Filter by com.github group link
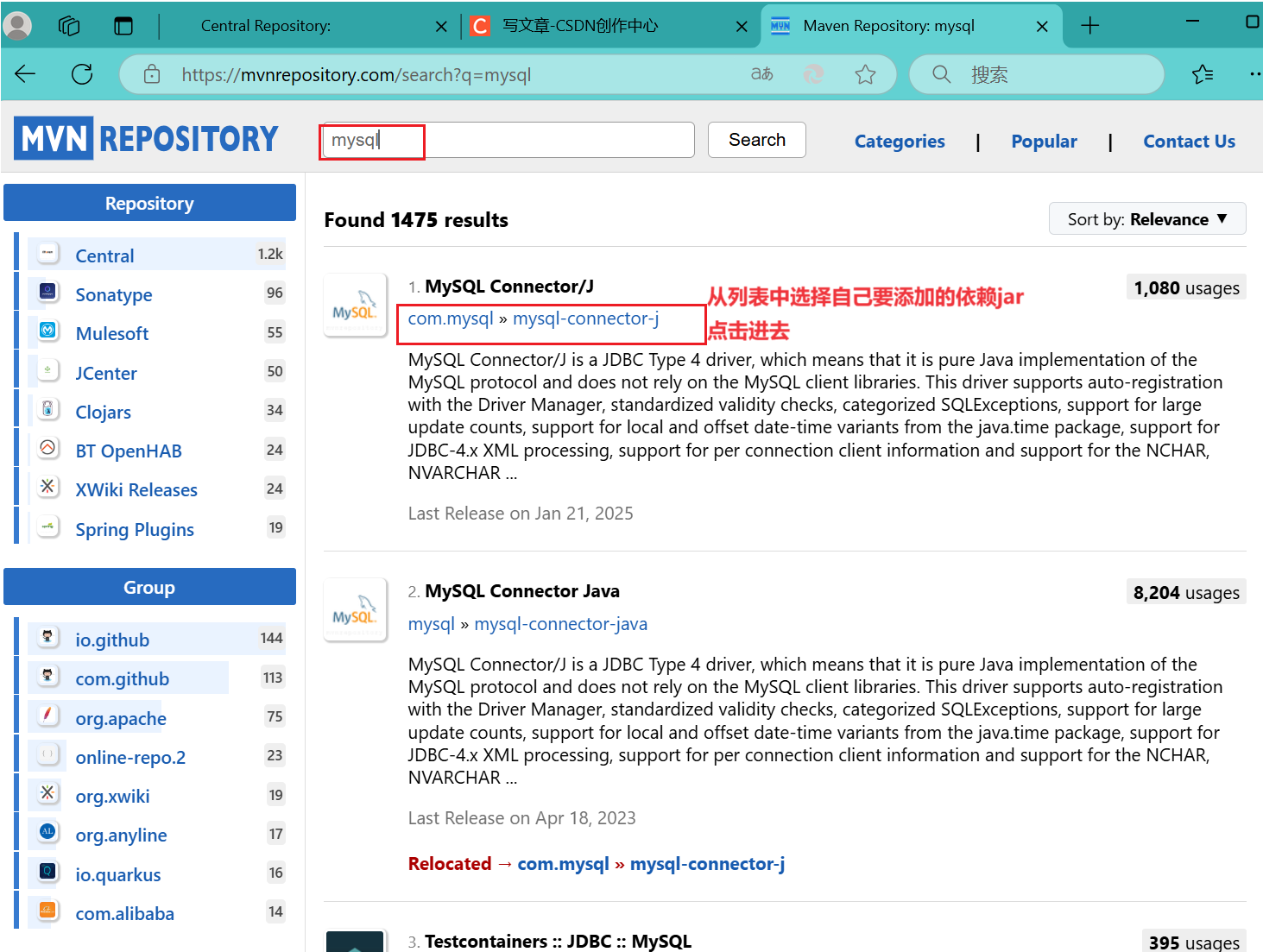Screen dimensions: 1263x952 coord(123,678)
